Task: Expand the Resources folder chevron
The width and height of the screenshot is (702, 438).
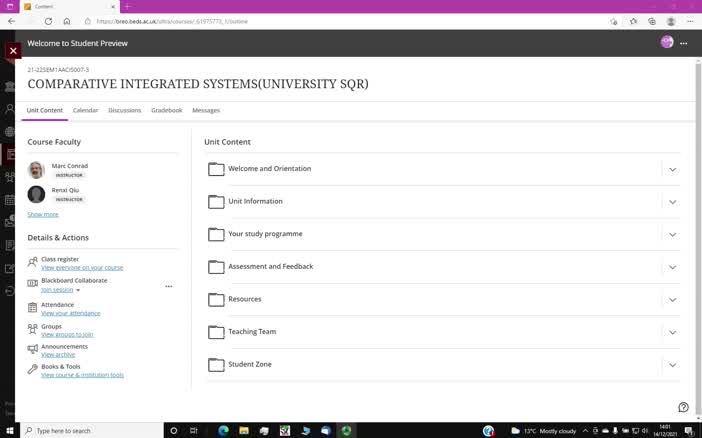Action: pyautogui.click(x=672, y=300)
